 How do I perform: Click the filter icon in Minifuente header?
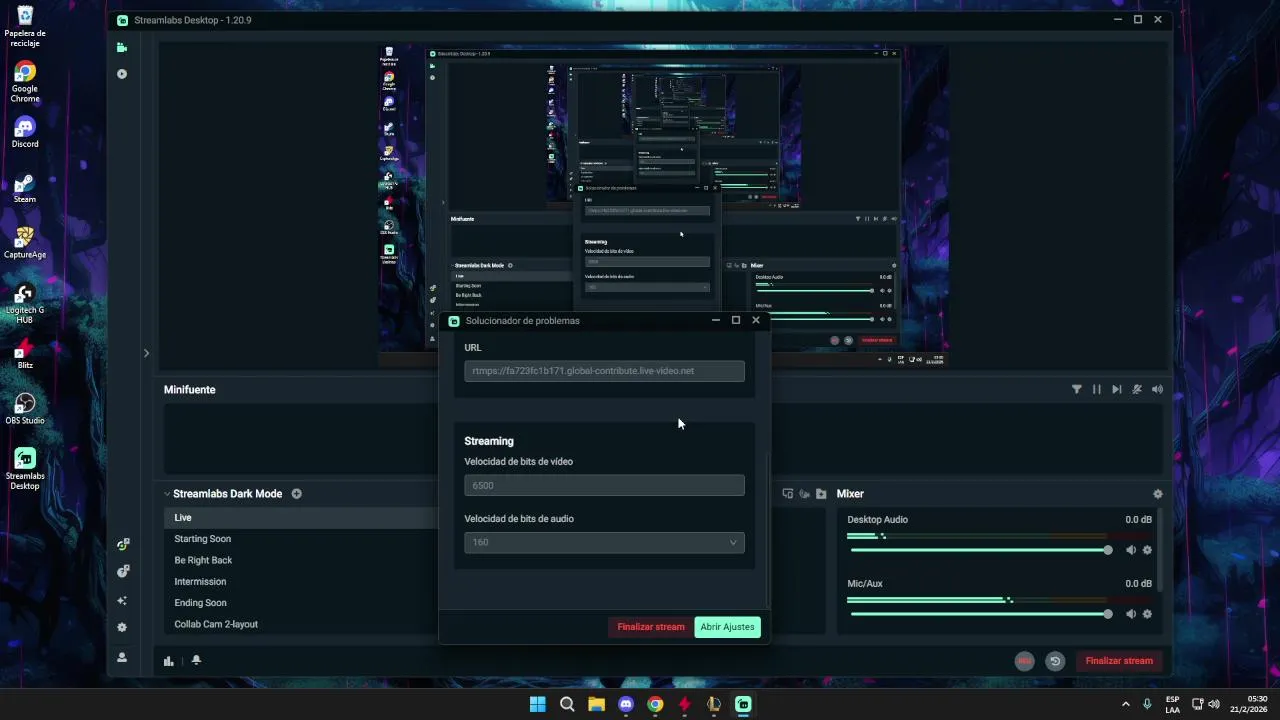click(1077, 389)
